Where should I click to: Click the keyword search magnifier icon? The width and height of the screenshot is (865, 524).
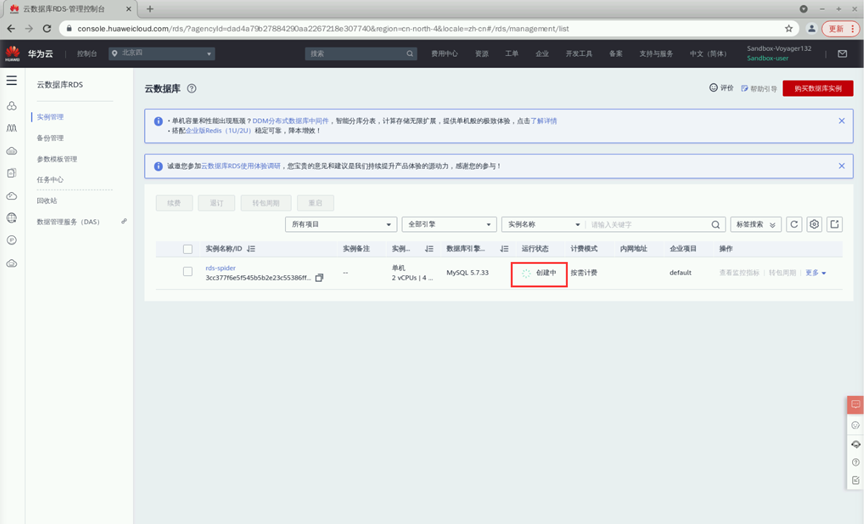716,224
